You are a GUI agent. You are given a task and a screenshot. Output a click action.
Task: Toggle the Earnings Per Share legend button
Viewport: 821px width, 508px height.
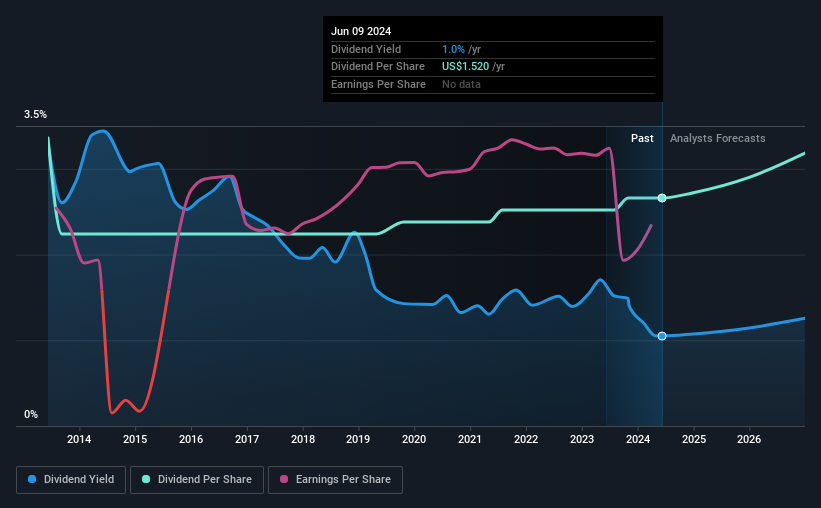click(x=335, y=480)
